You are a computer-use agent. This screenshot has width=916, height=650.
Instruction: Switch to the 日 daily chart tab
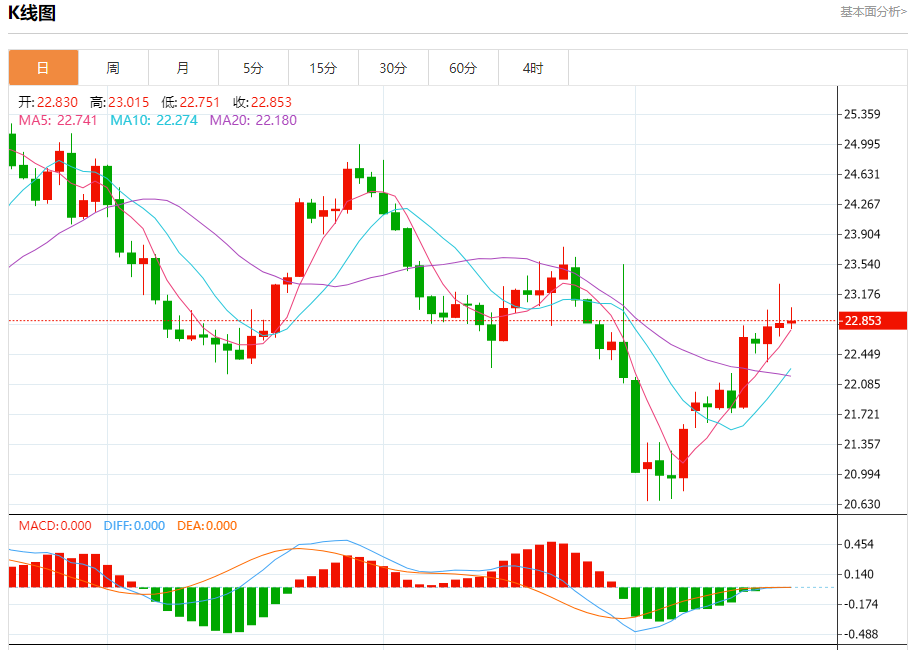click(43, 68)
